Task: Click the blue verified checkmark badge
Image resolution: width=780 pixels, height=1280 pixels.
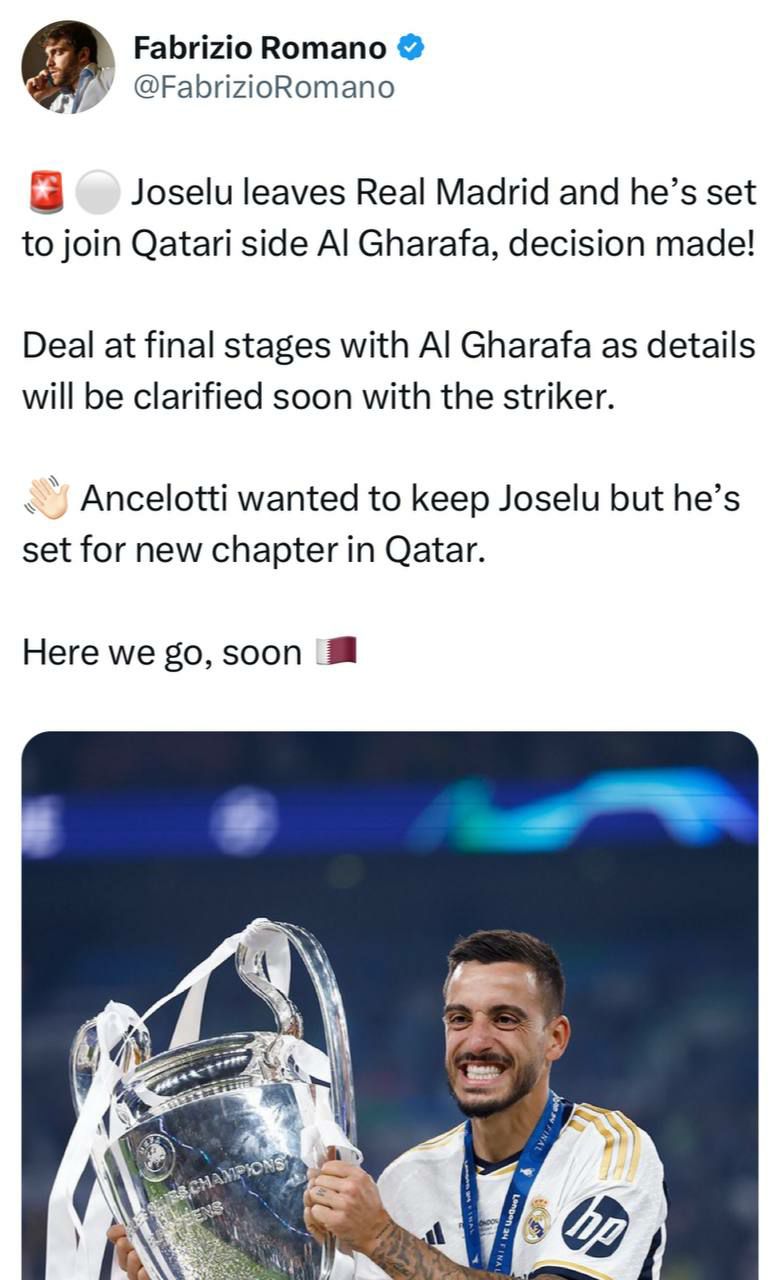Action: [x=411, y=46]
